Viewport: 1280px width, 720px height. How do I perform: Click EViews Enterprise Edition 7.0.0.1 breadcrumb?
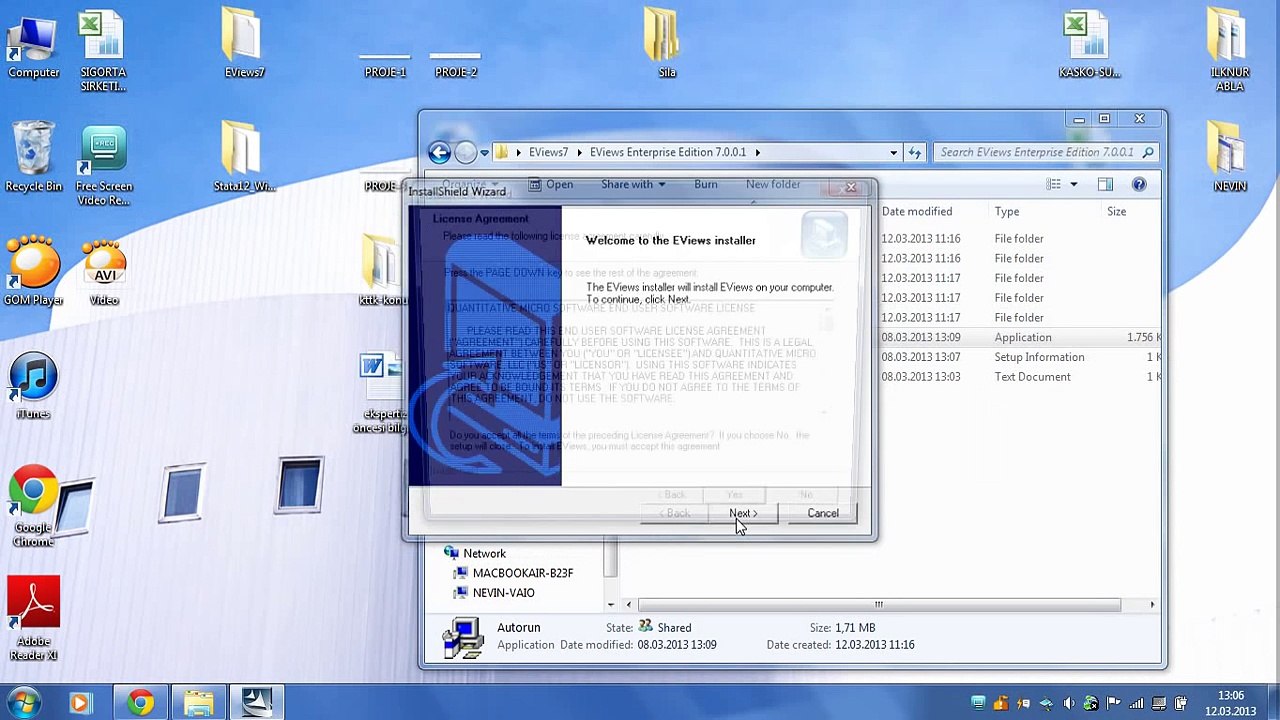[668, 152]
